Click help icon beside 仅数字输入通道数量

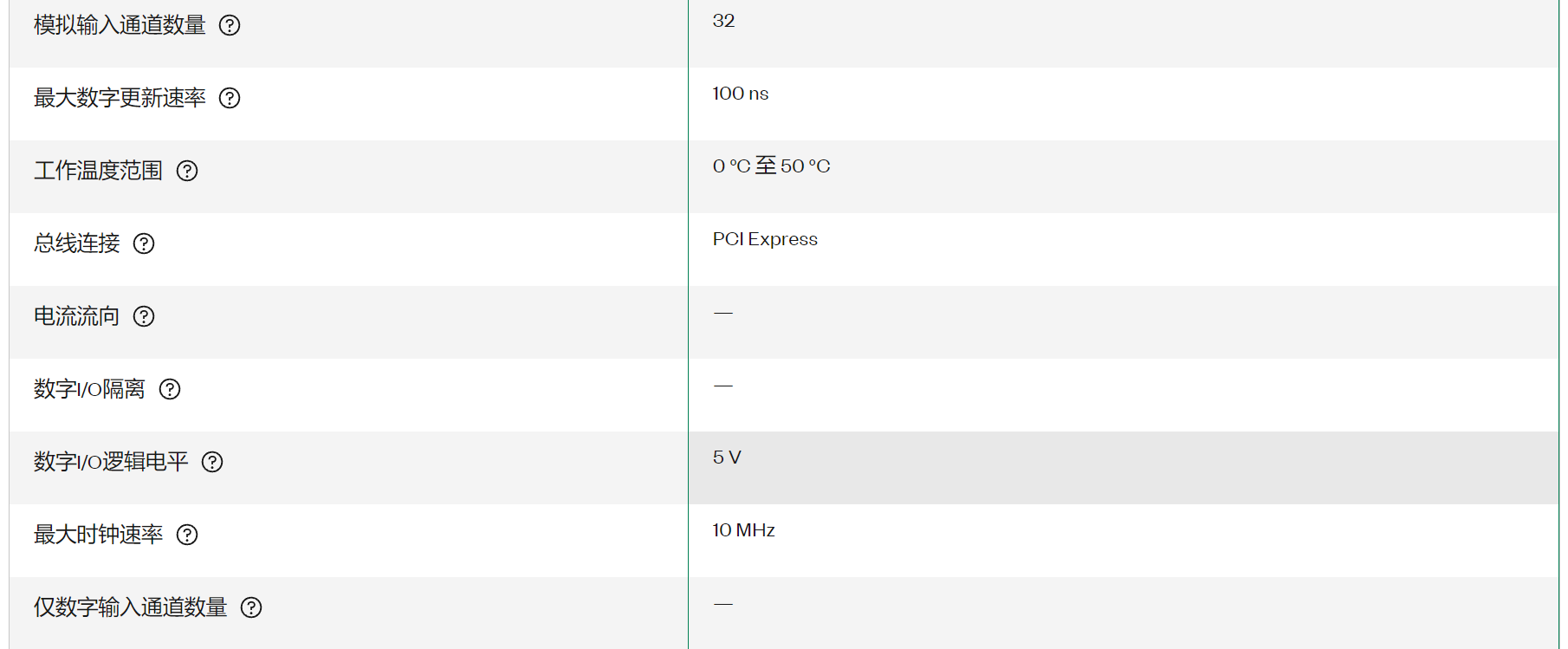point(251,607)
